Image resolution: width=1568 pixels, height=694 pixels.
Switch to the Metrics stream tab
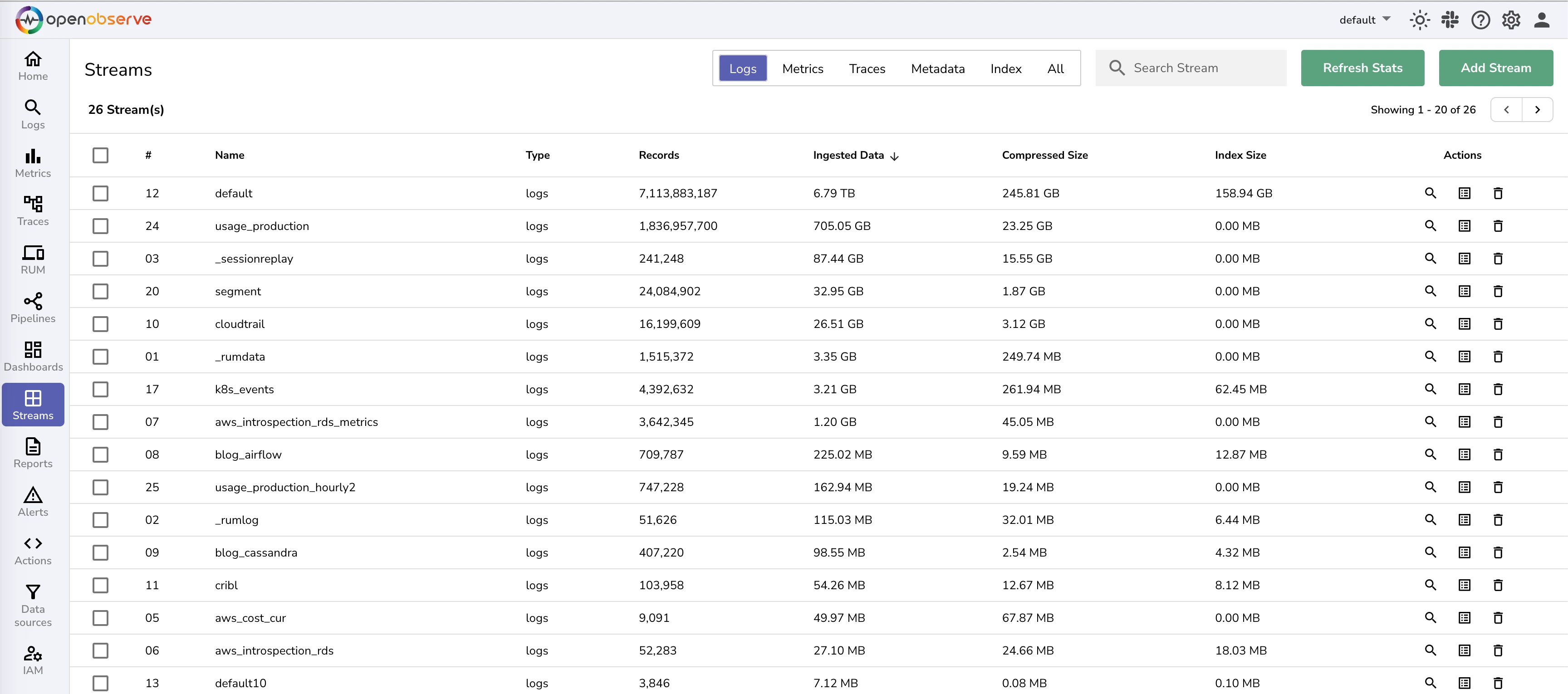802,68
